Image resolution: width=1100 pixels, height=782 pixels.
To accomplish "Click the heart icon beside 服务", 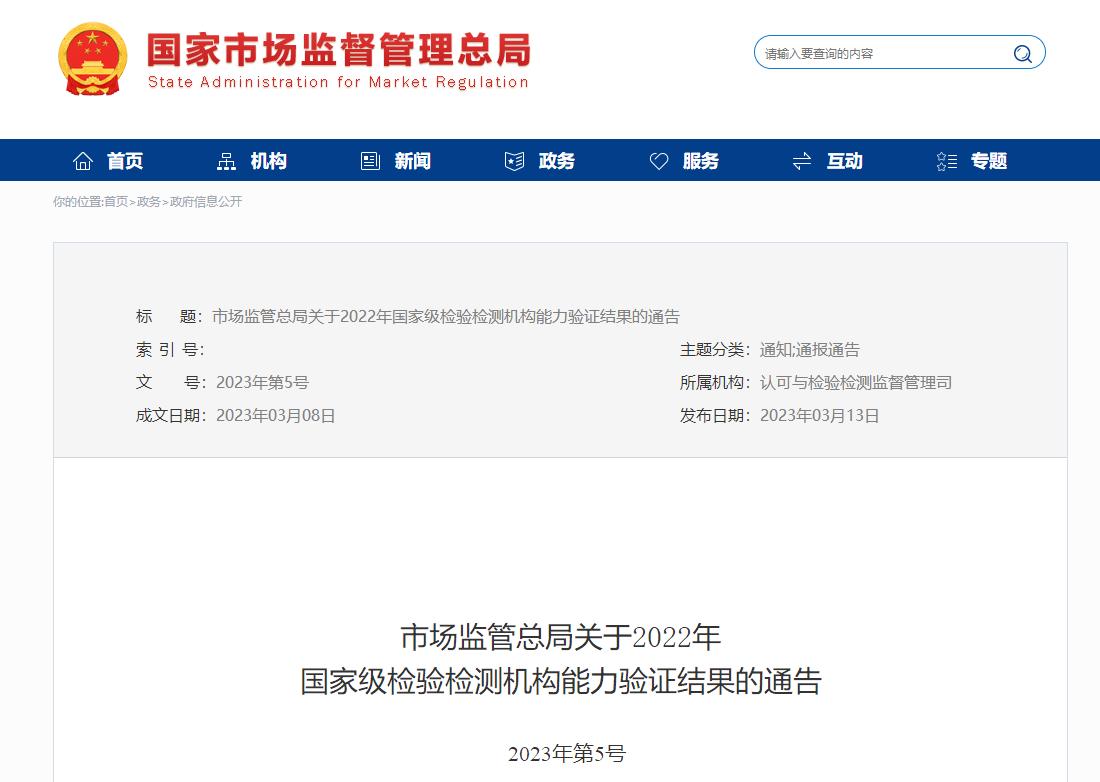I will 659,161.
